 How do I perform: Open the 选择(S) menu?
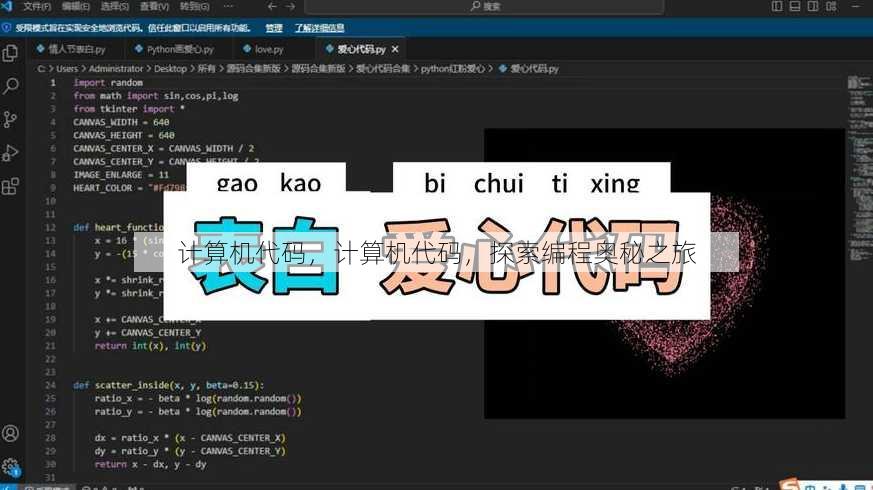[115, 7]
